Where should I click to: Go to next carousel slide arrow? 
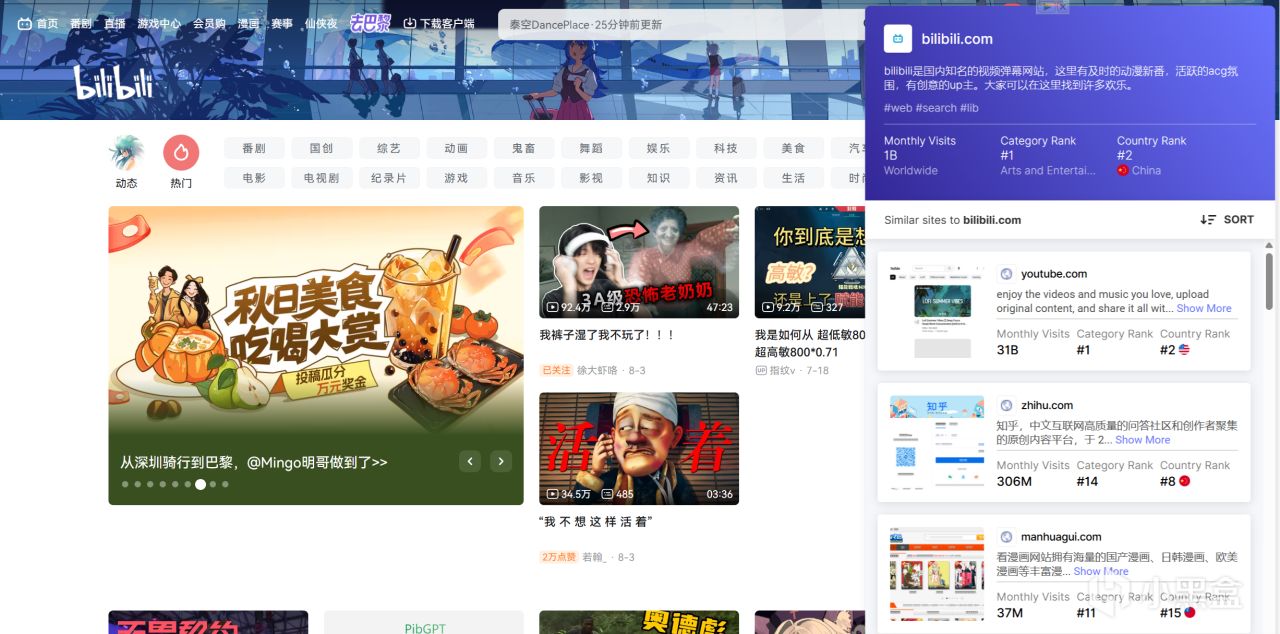[501, 461]
